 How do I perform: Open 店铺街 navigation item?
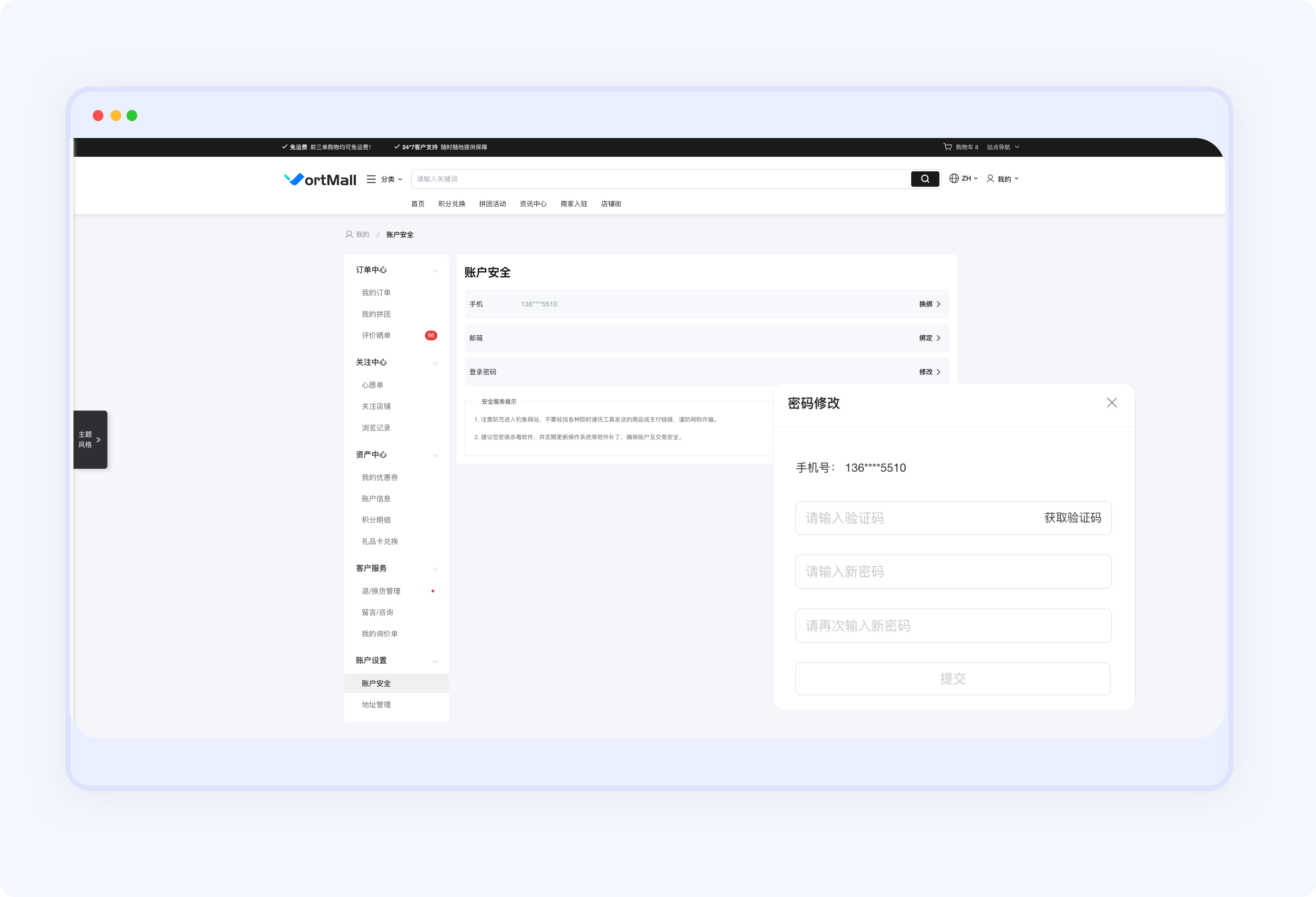pos(611,204)
